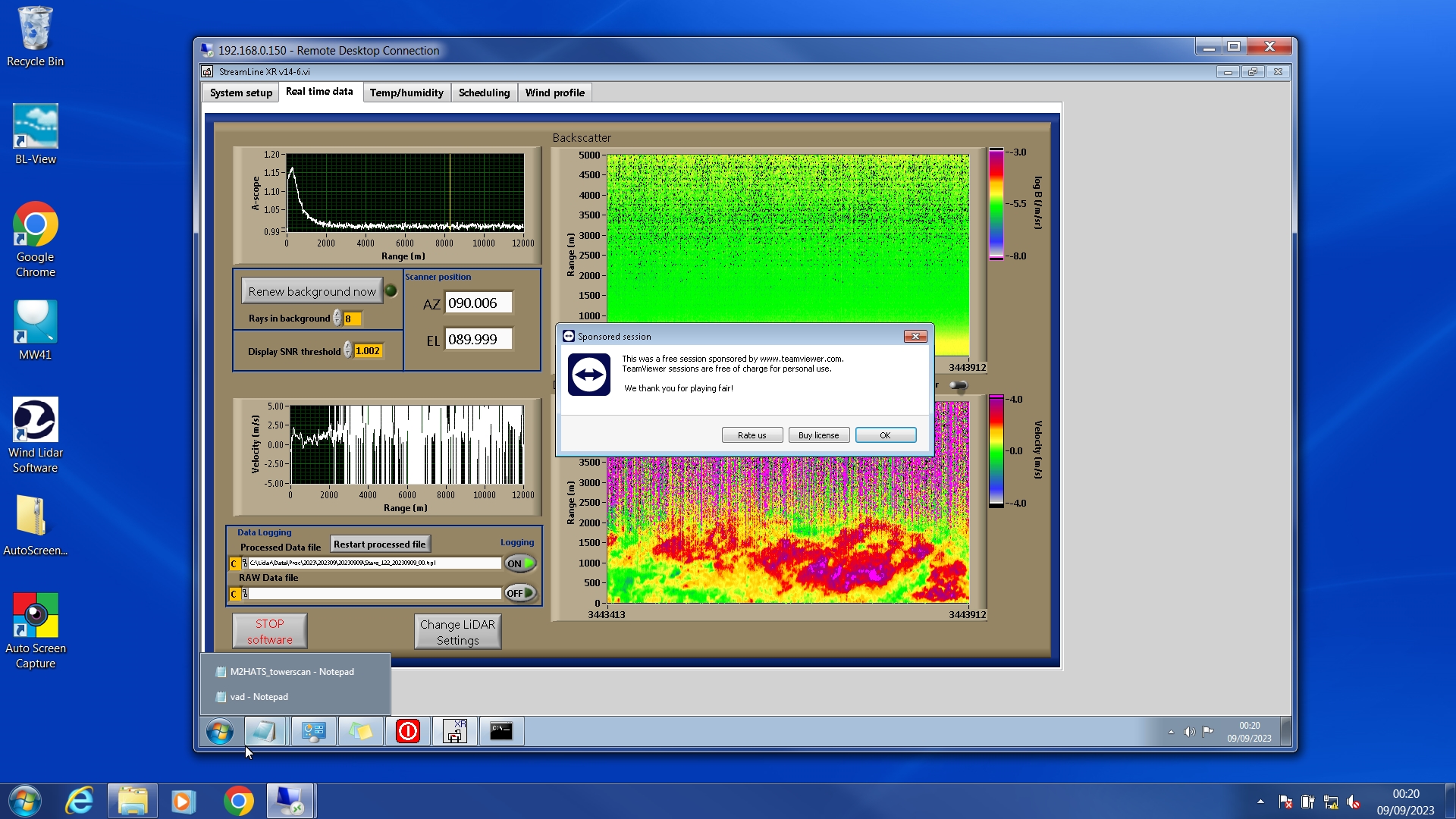The image size is (1456, 819).
Task: Open the red power icon in remote taskbar
Action: tap(407, 732)
